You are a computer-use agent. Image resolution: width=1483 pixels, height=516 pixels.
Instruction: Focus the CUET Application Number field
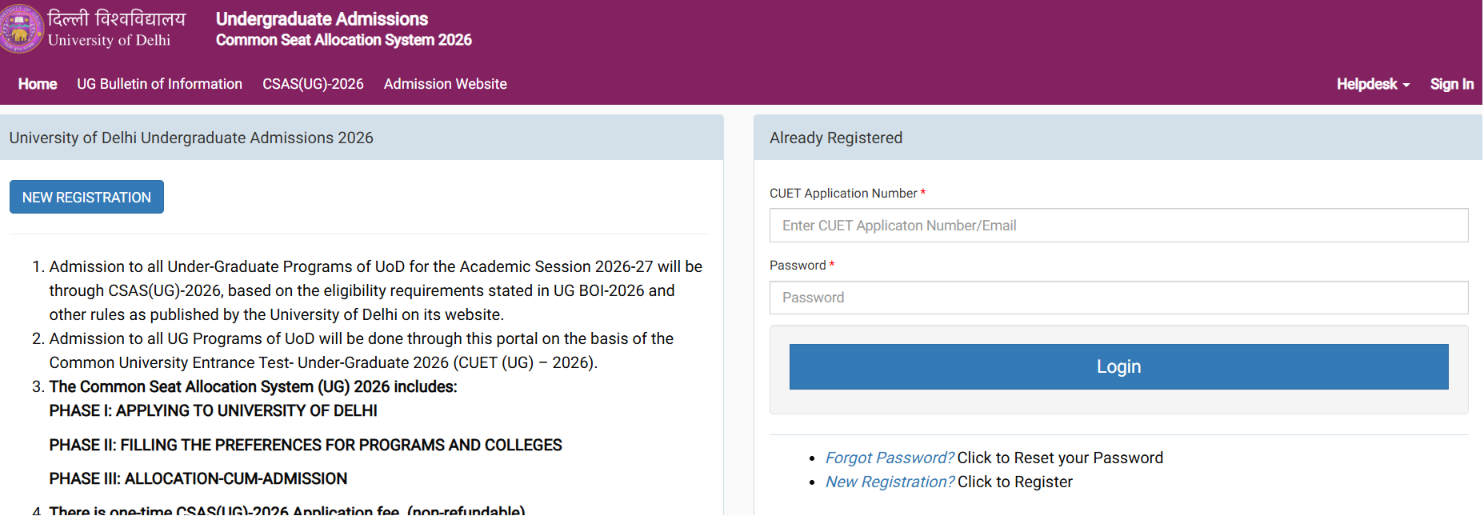pyautogui.click(x=1119, y=225)
